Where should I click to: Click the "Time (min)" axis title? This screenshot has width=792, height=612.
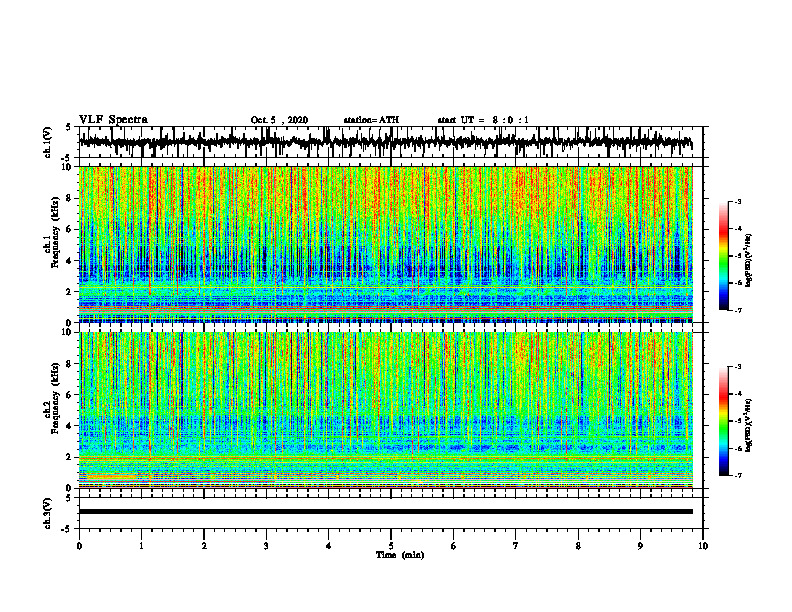(x=400, y=555)
